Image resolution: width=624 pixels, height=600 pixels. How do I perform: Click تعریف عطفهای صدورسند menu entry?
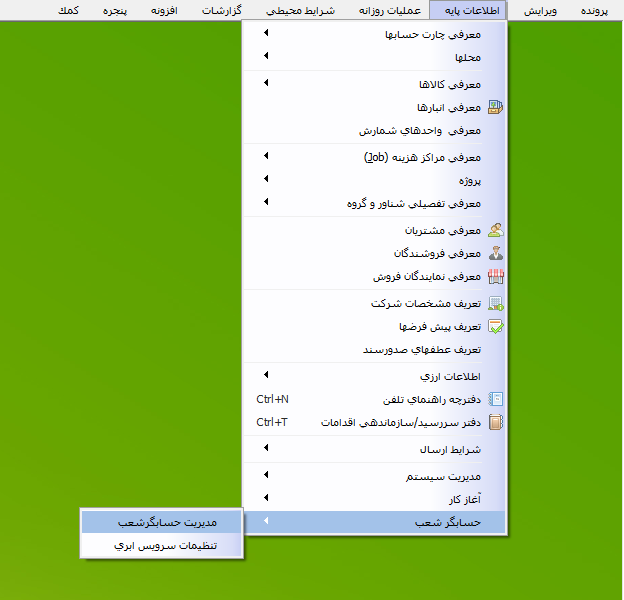click(425, 349)
